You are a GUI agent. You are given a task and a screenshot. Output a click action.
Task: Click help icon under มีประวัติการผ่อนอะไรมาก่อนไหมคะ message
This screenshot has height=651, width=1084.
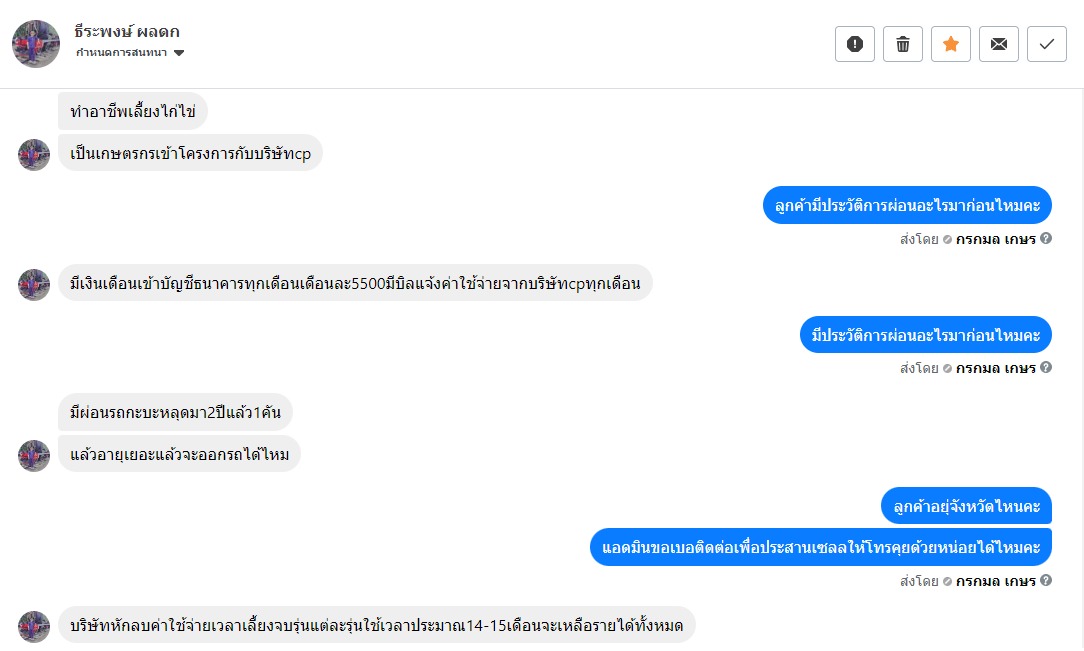coord(1046,368)
